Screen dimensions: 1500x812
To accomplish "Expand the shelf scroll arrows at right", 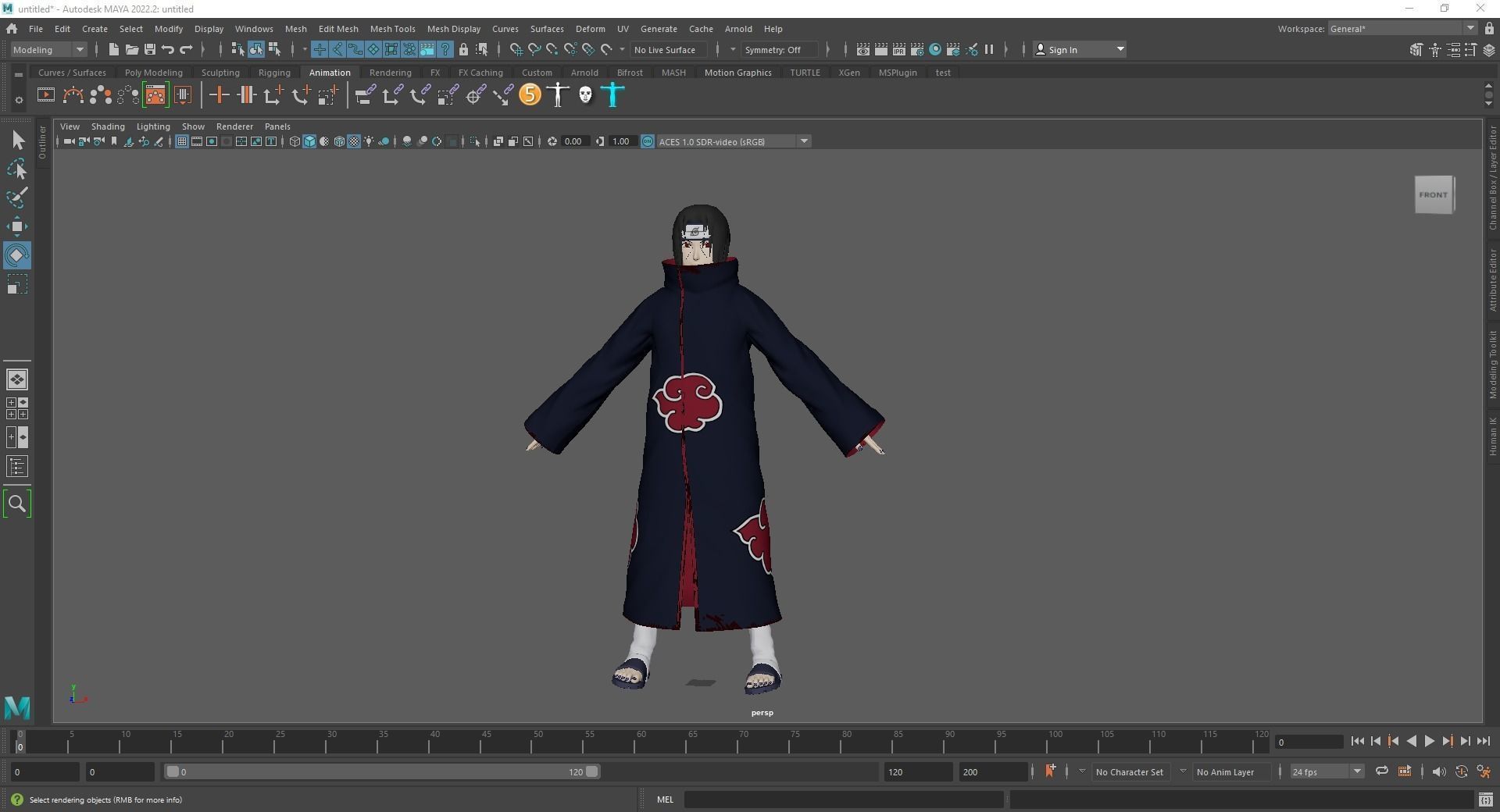I will pyautogui.click(x=1488, y=95).
